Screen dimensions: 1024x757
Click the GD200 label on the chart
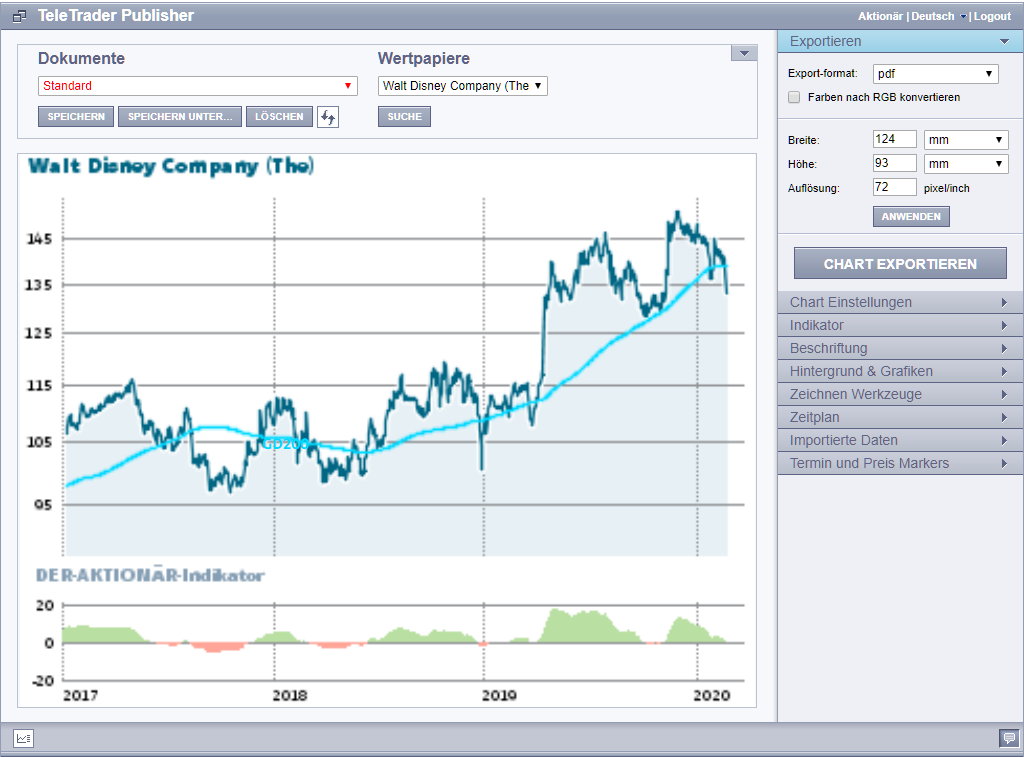click(x=285, y=444)
